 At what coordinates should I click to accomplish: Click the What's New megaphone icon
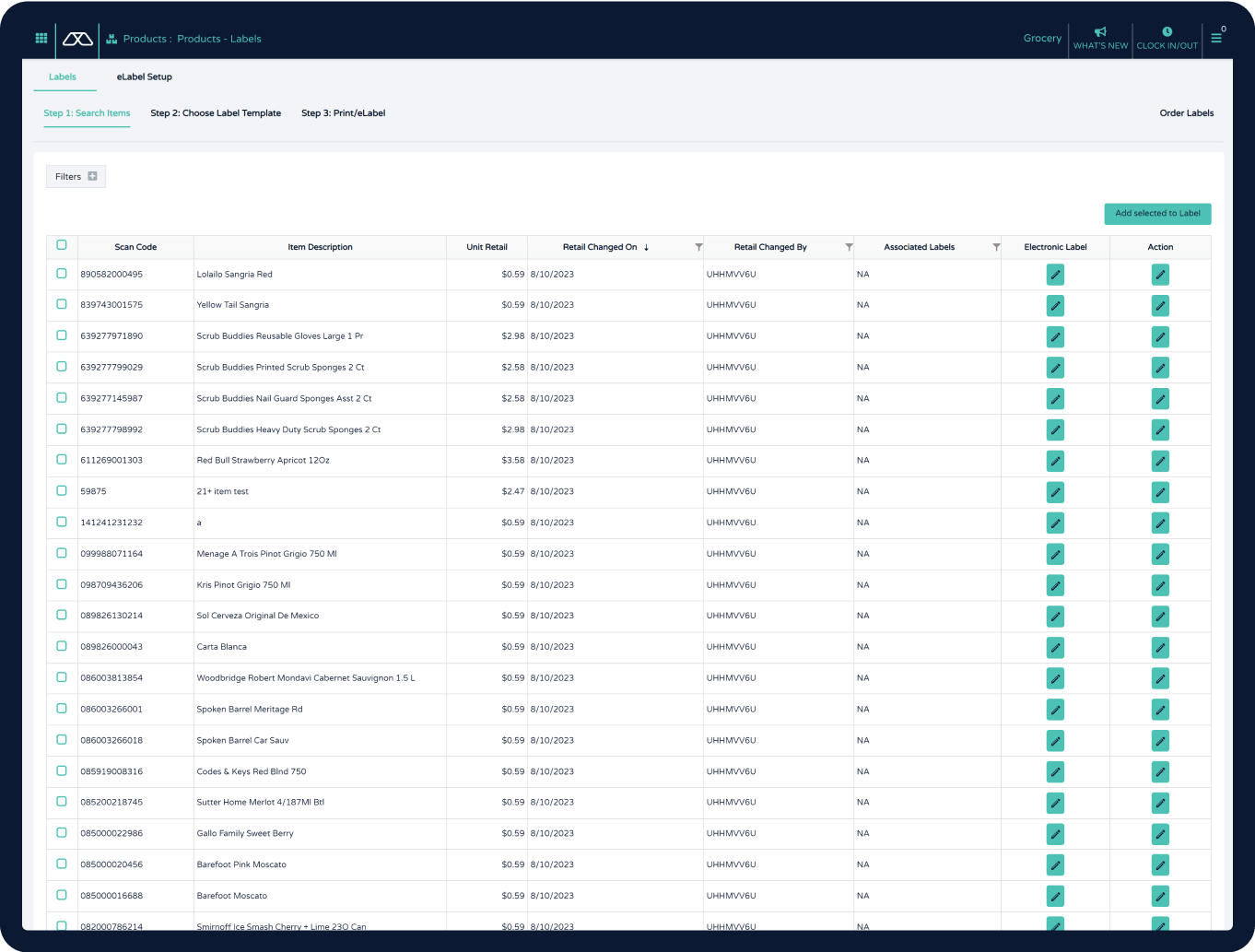click(x=1100, y=32)
